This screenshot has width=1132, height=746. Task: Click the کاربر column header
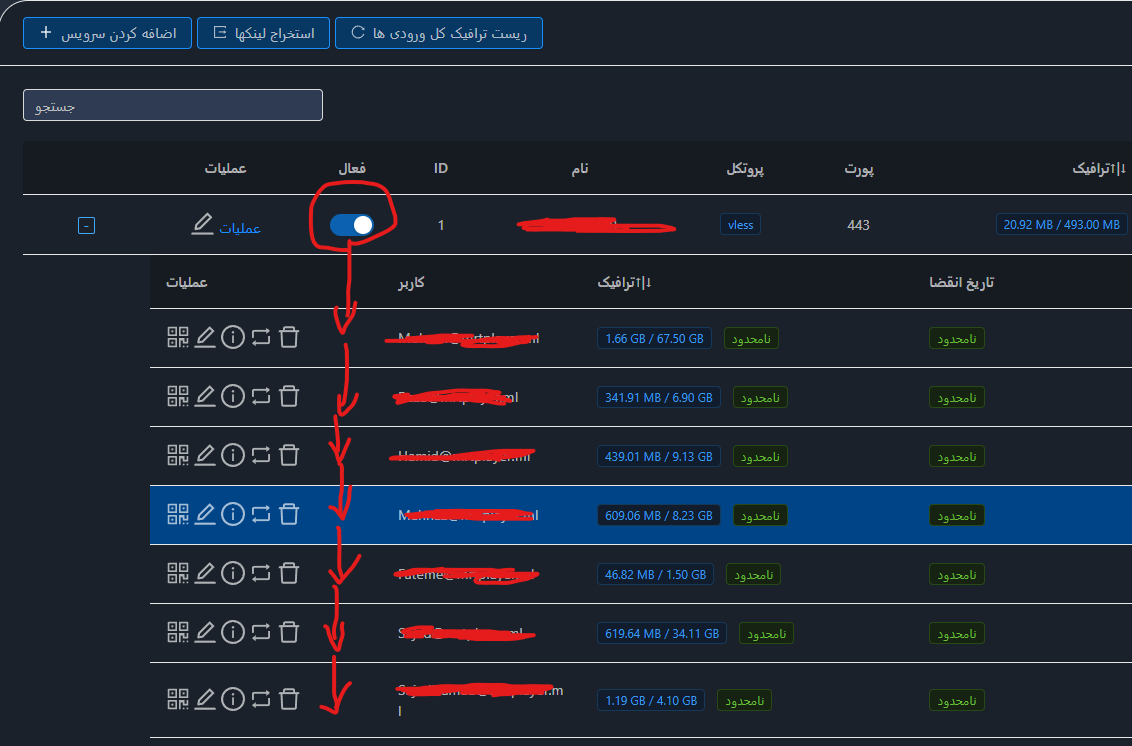click(411, 282)
